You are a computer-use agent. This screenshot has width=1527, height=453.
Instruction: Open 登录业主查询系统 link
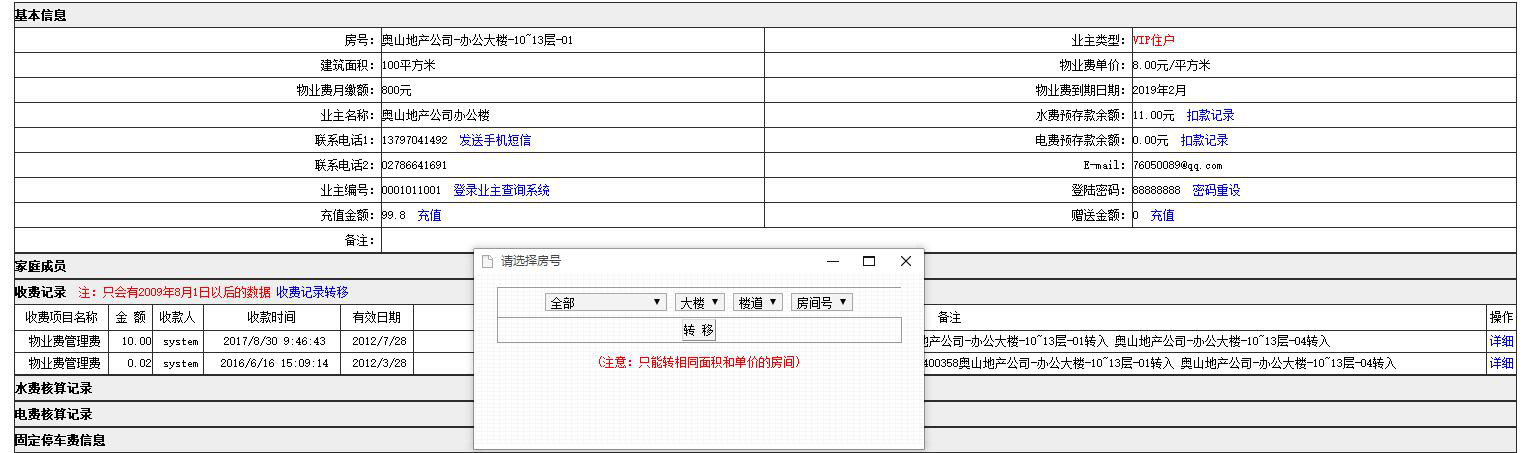501,190
